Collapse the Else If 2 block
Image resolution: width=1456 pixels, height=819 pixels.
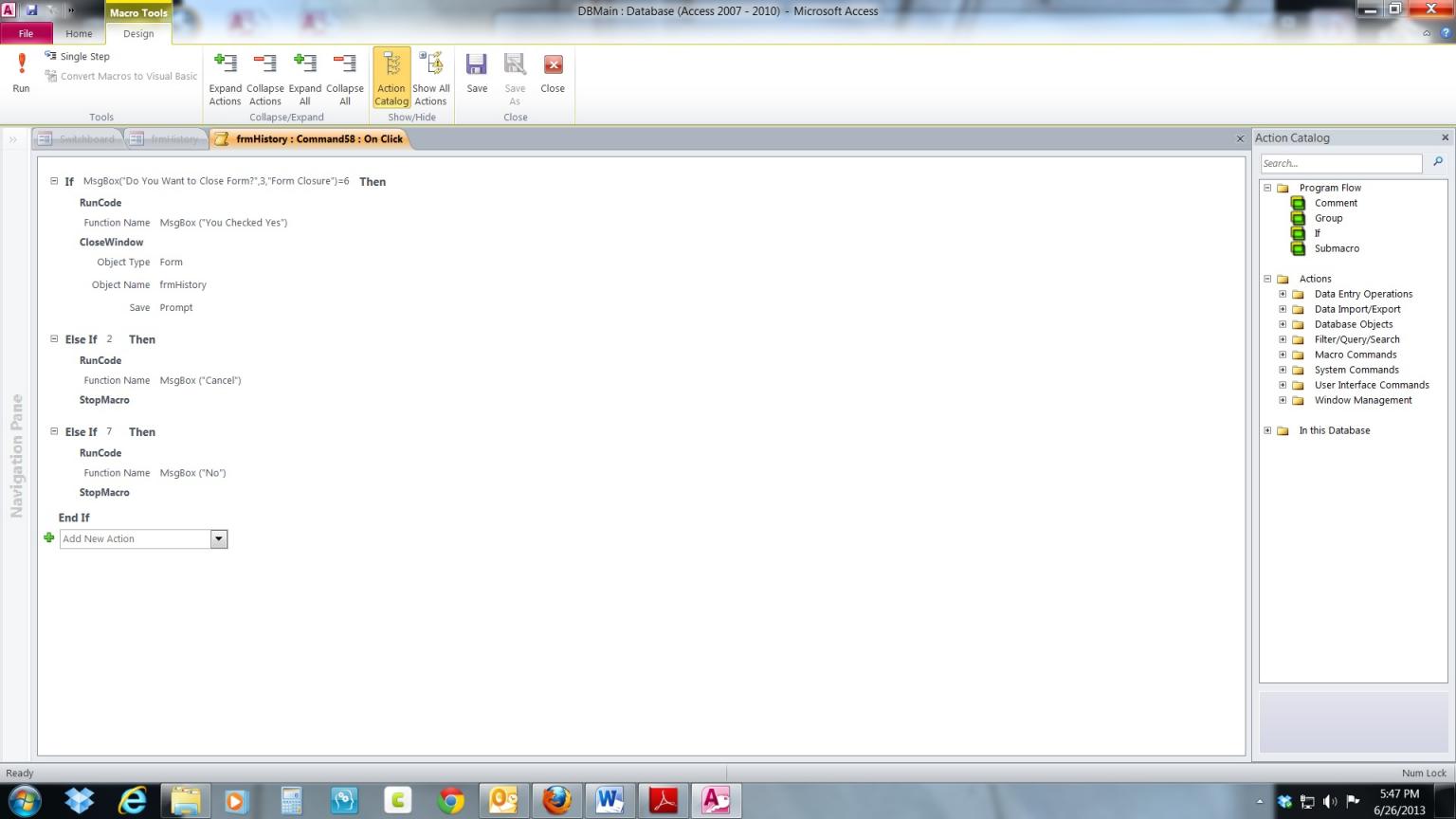tap(54, 338)
